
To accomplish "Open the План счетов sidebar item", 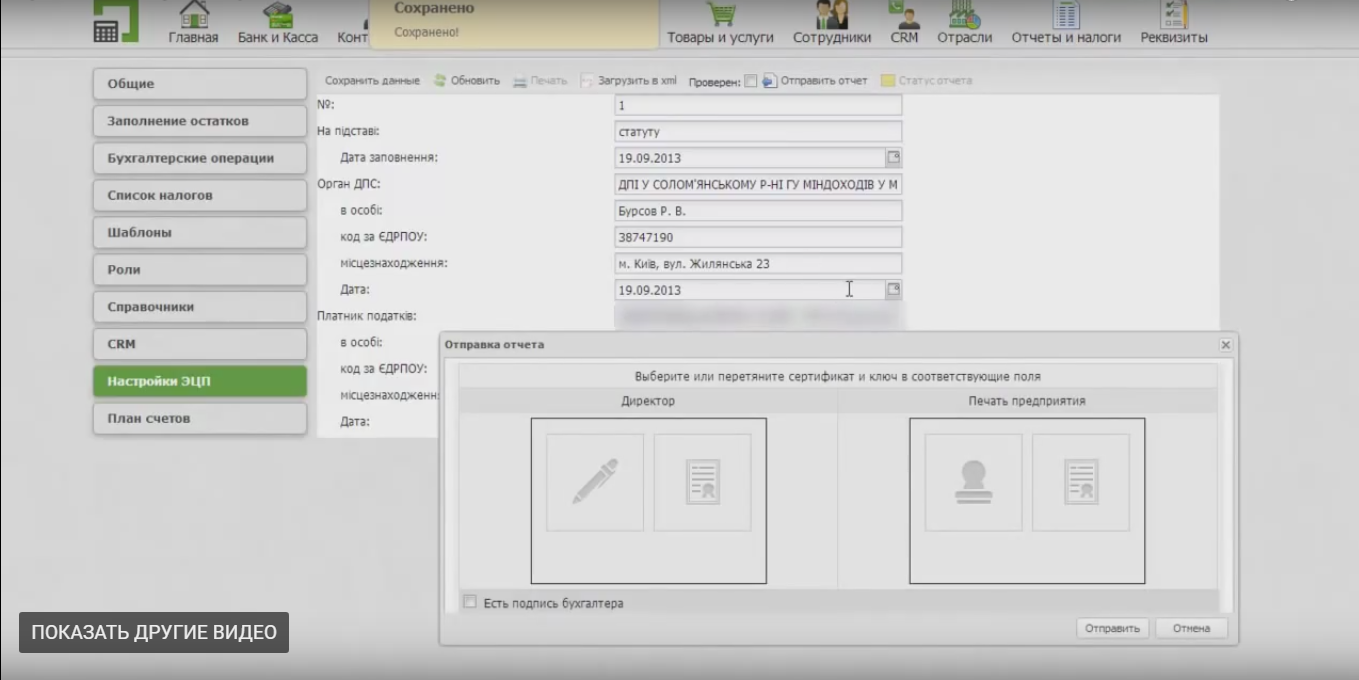I will coord(199,418).
